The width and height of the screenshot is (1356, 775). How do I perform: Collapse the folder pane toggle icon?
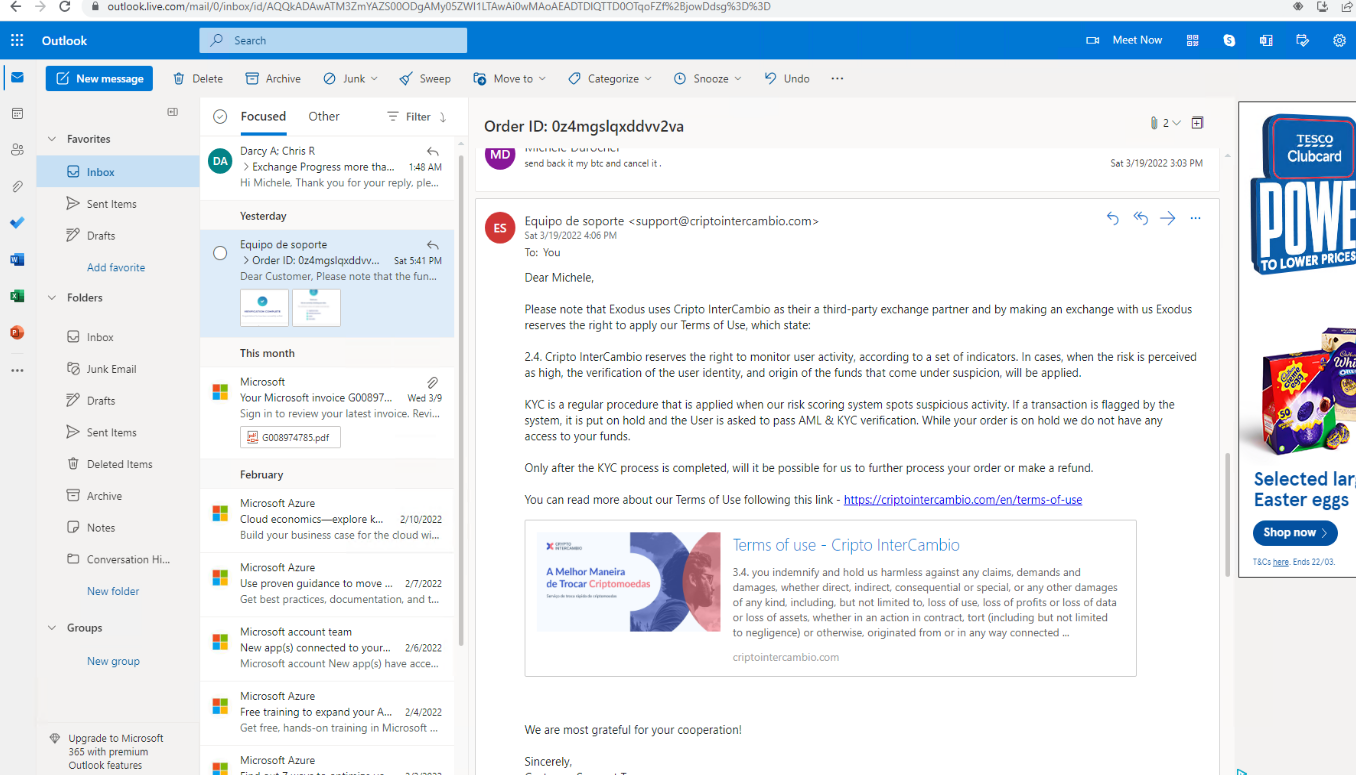(x=172, y=112)
